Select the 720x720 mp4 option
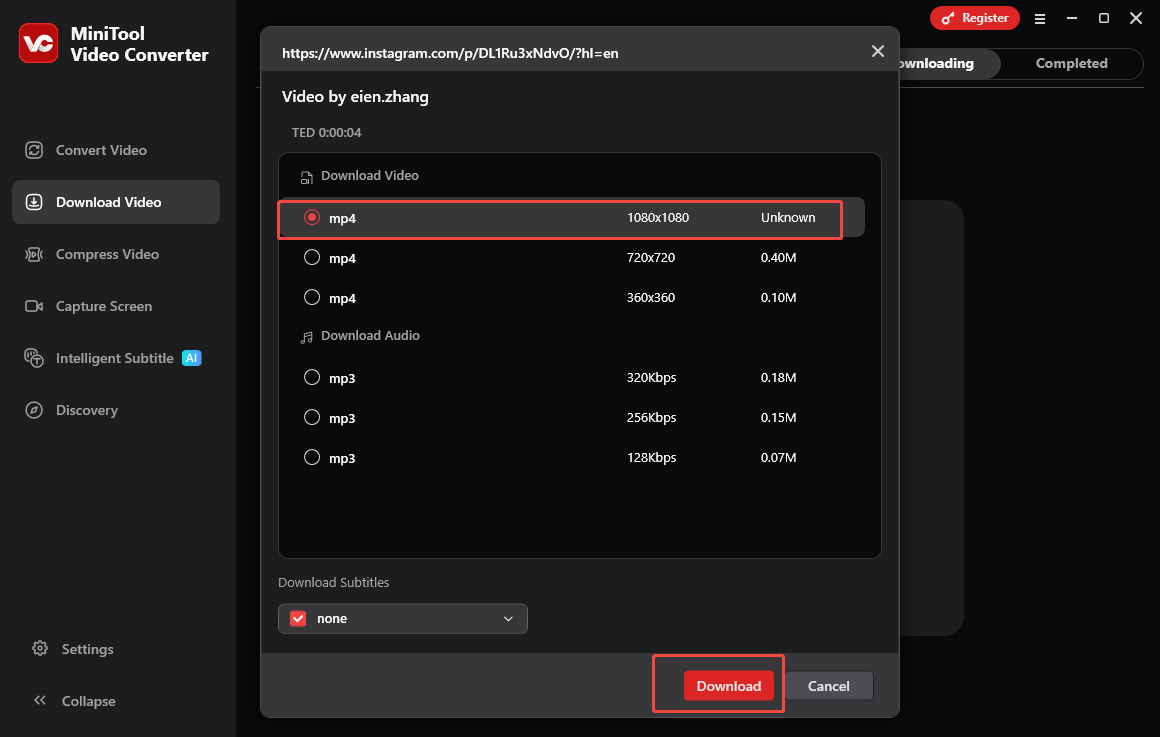This screenshot has width=1160, height=737. pos(312,257)
